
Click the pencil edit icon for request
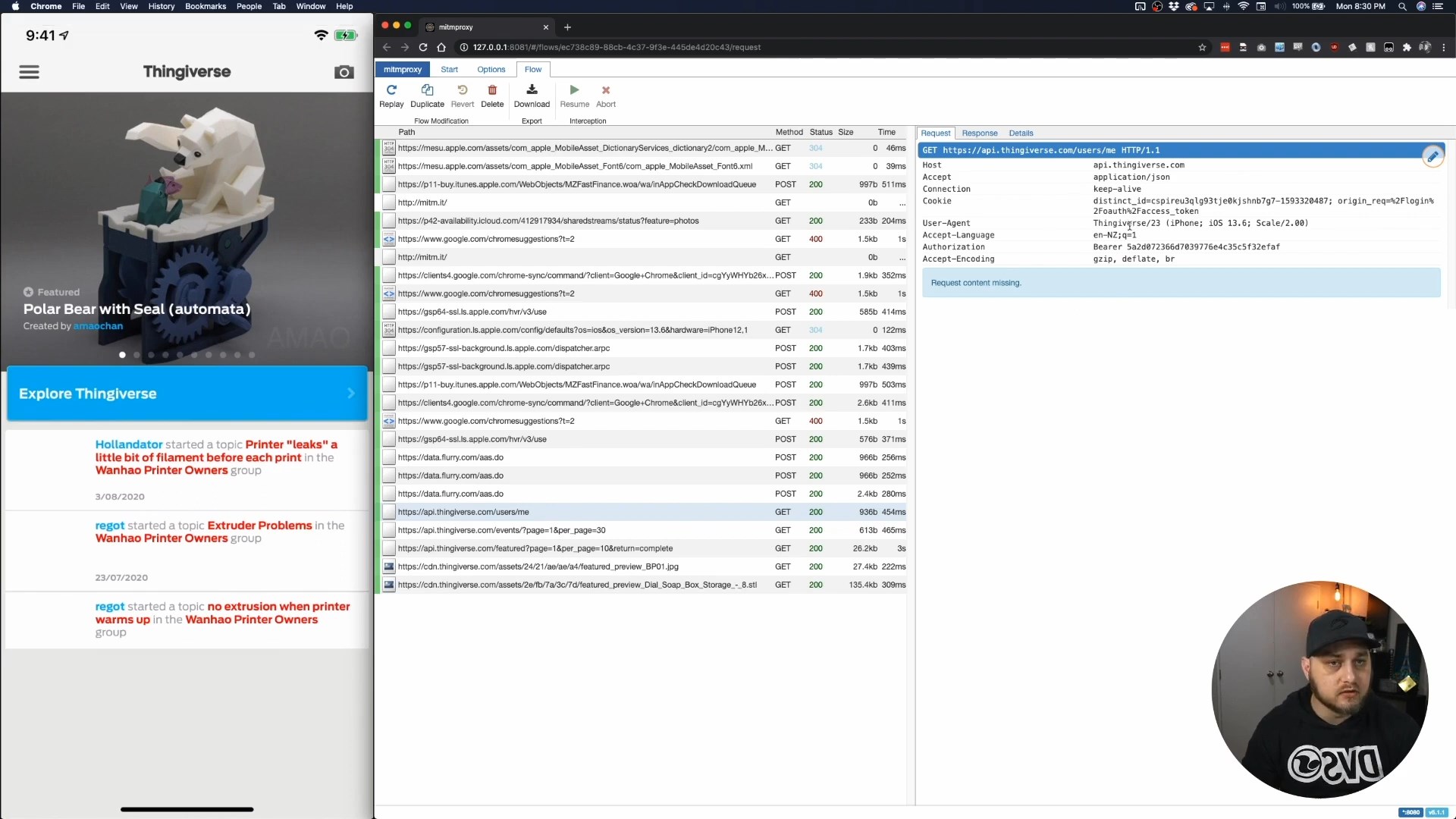point(1432,156)
